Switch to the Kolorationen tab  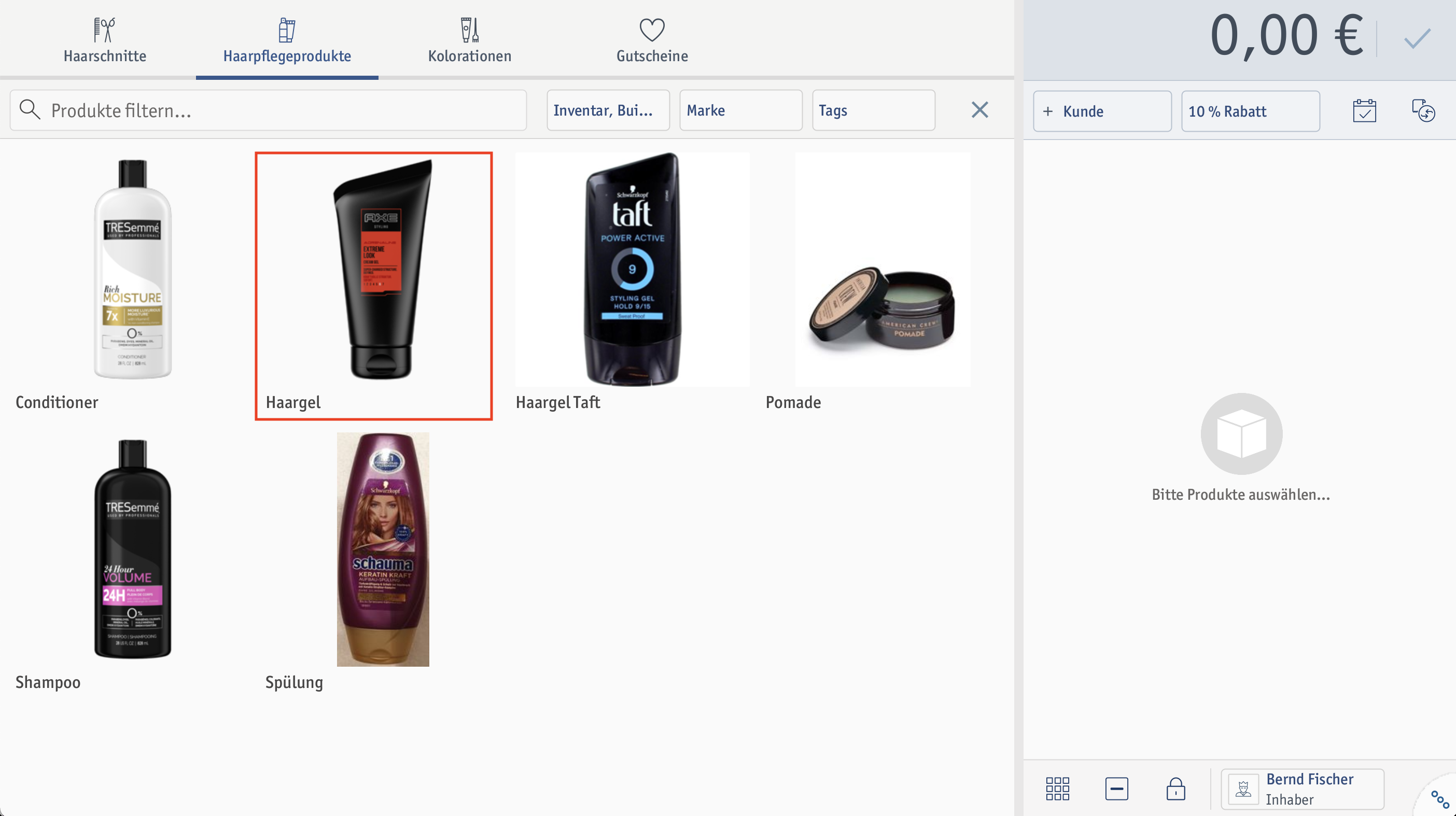tap(469, 39)
